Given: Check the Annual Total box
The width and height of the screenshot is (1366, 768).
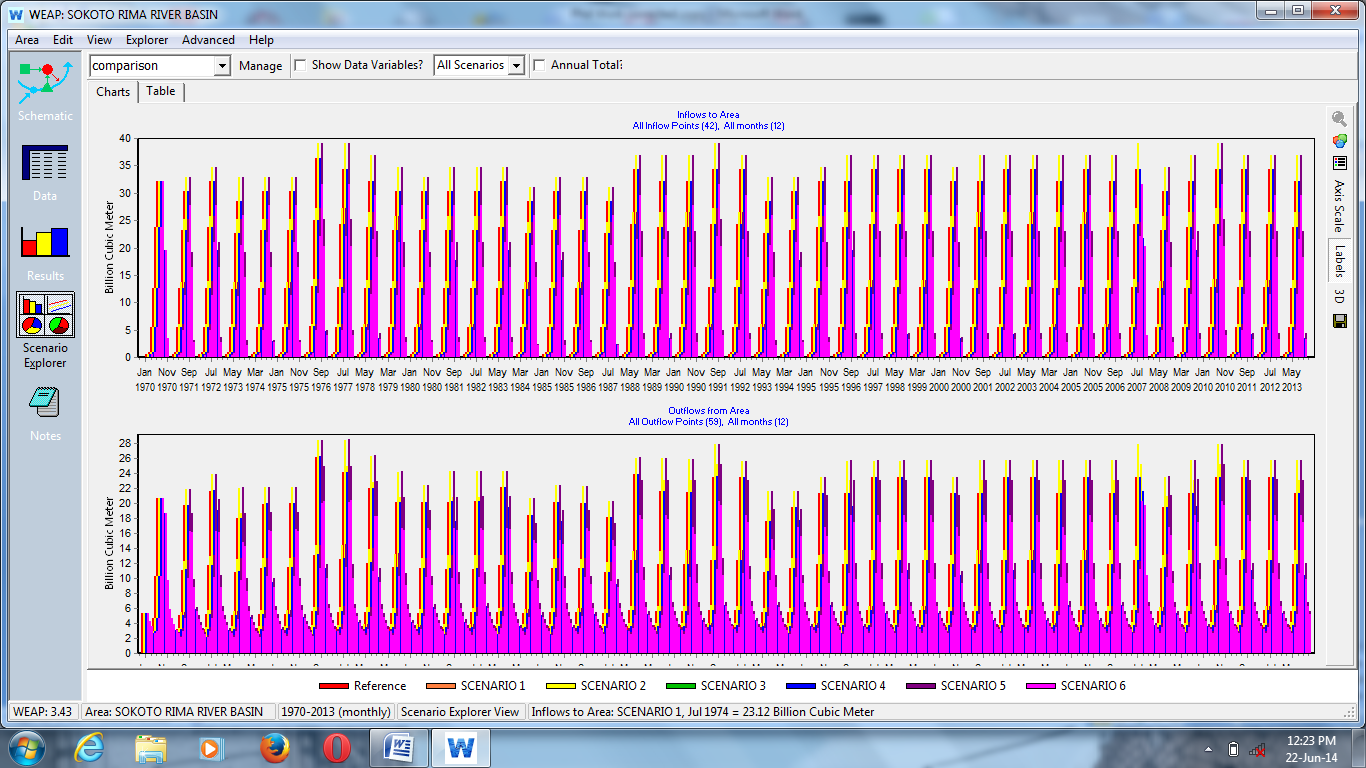Looking at the screenshot, I should tap(540, 66).
